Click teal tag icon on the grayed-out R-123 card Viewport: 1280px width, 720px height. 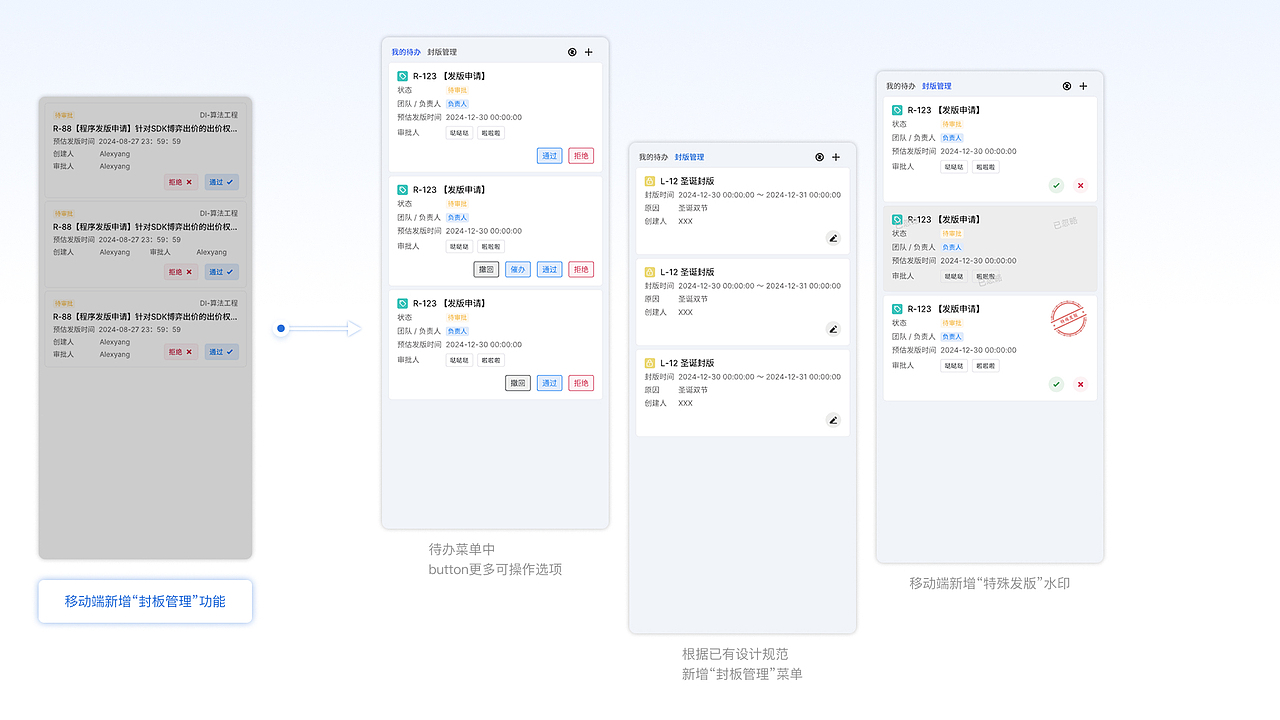click(897, 219)
